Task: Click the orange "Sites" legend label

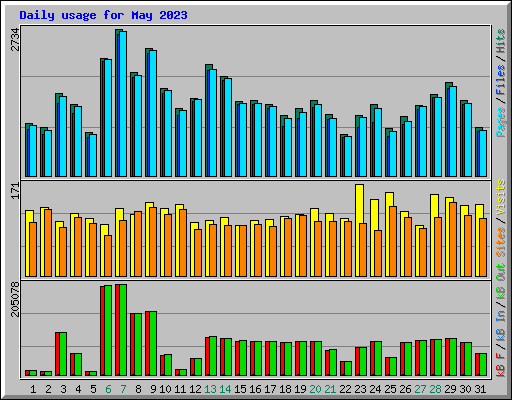Action: pos(501,242)
